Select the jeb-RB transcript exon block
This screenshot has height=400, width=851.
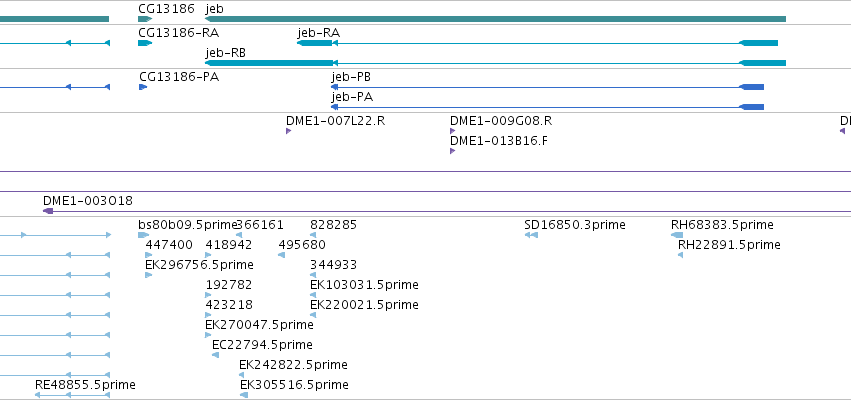tap(269, 63)
